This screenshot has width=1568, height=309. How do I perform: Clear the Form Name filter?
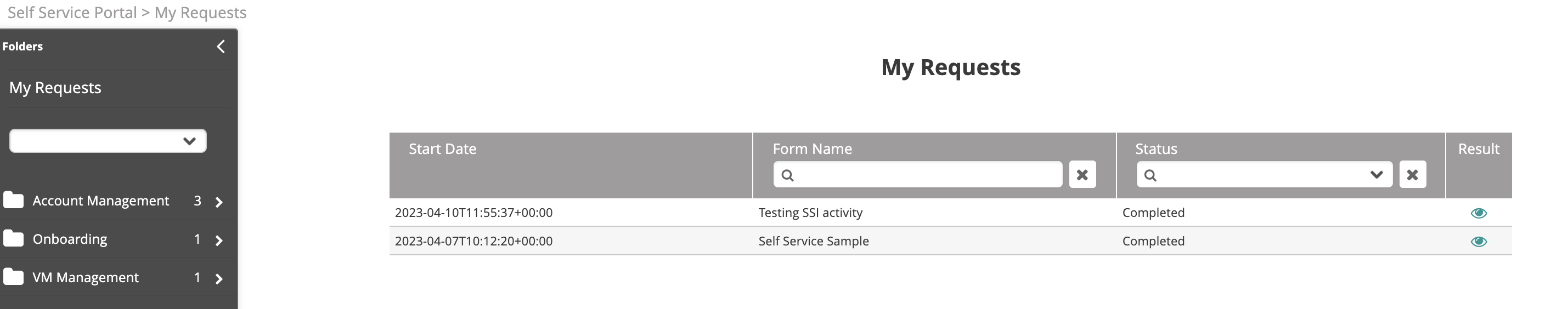click(1082, 175)
